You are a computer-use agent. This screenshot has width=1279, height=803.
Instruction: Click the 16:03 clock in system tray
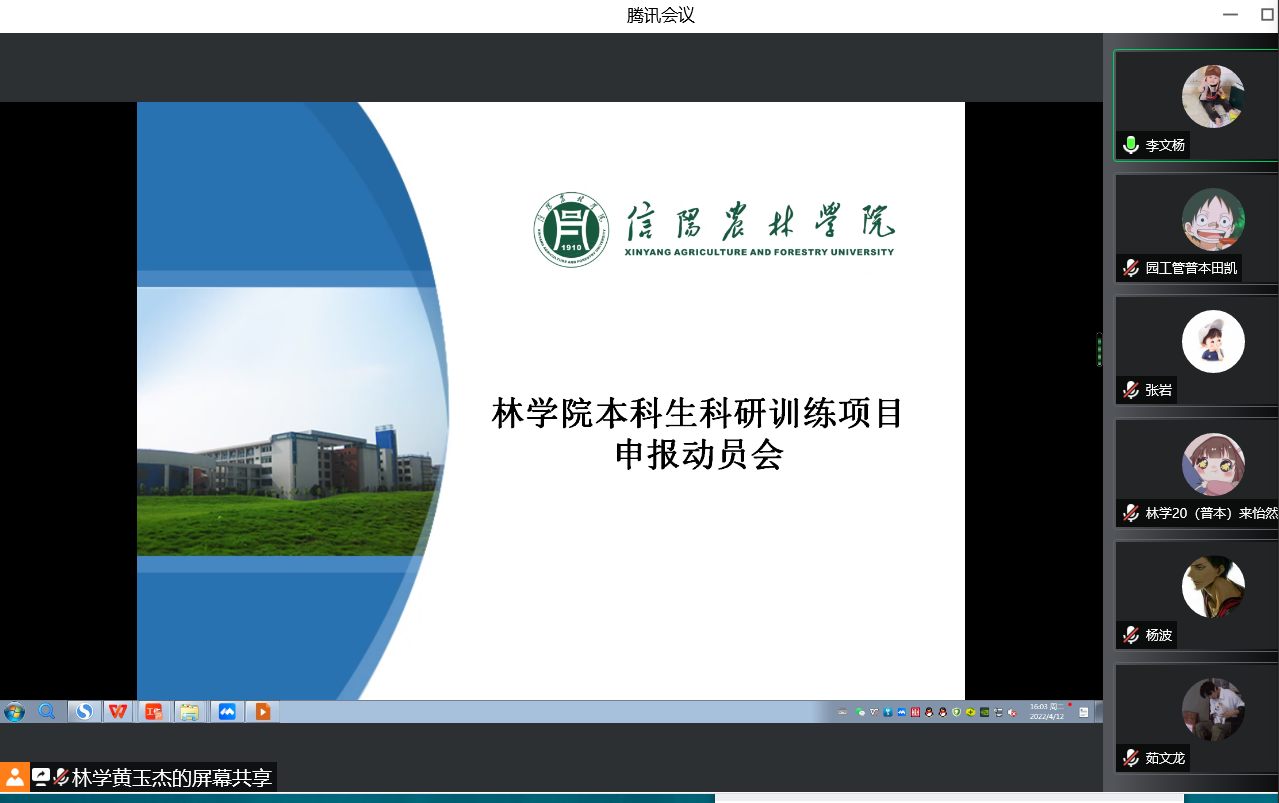coord(1046,711)
